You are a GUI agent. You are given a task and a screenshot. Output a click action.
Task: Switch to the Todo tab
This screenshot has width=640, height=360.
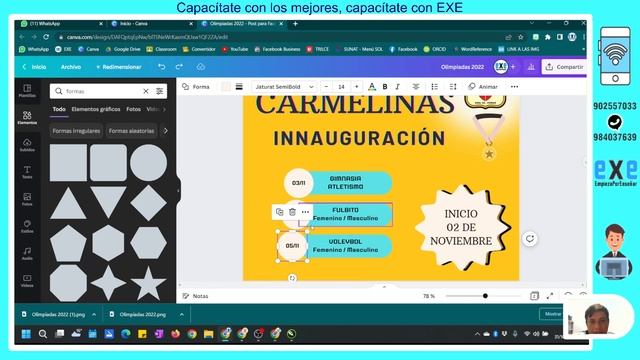59,109
